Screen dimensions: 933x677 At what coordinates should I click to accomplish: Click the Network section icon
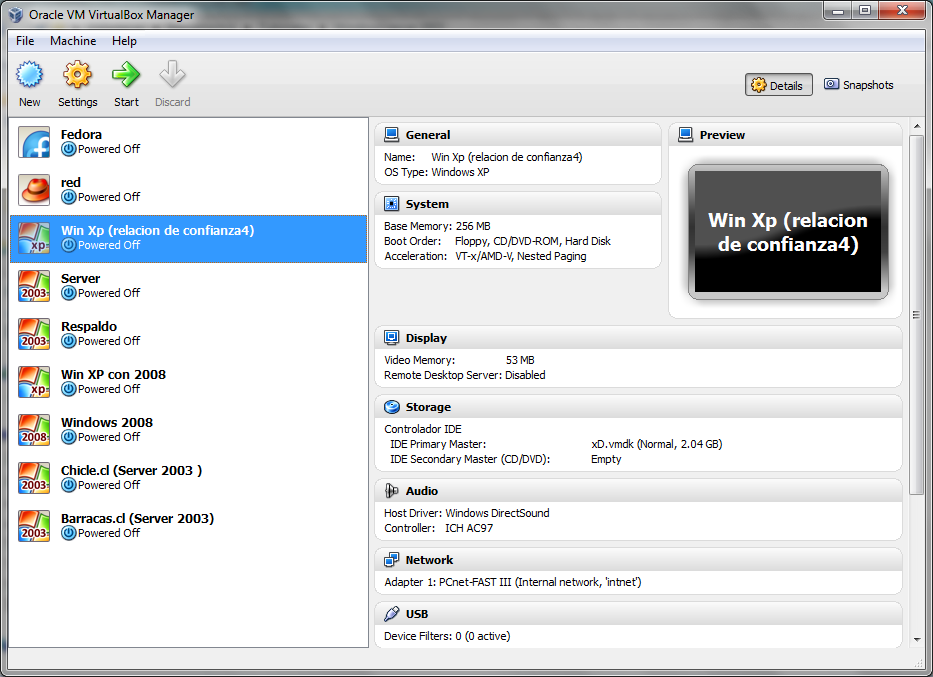coord(392,560)
